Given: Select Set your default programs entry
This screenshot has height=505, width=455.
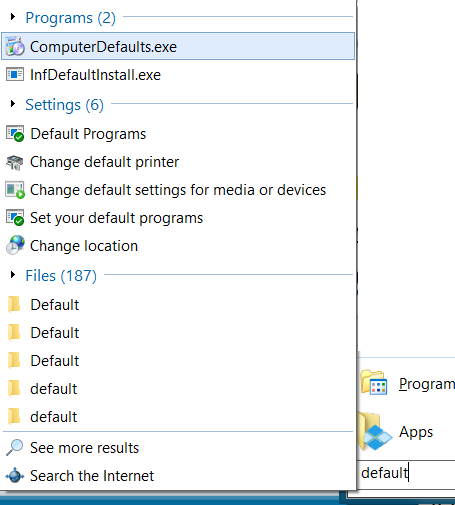Looking at the screenshot, I should (x=178, y=218).
